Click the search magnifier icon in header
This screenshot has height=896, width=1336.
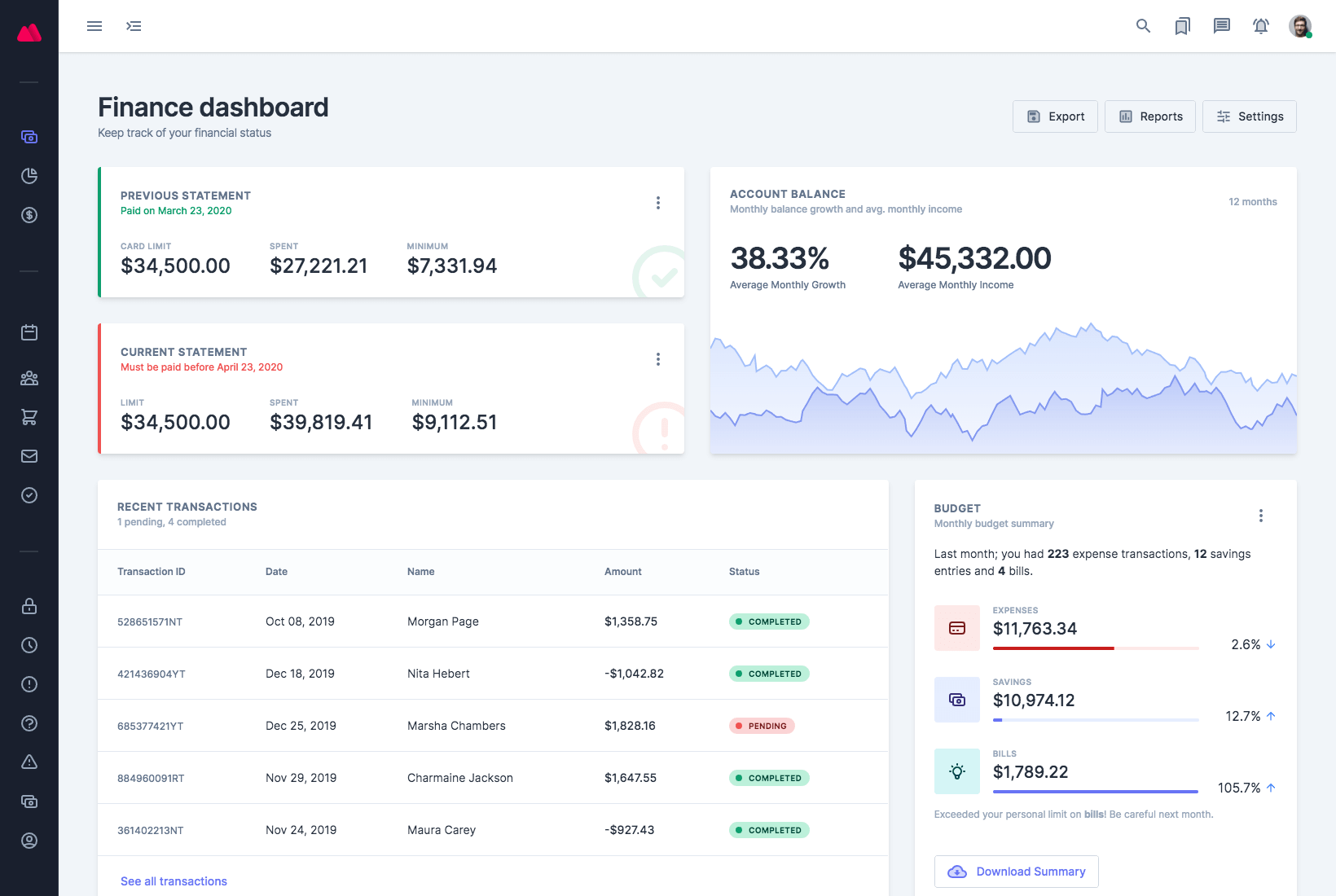pos(1143,26)
